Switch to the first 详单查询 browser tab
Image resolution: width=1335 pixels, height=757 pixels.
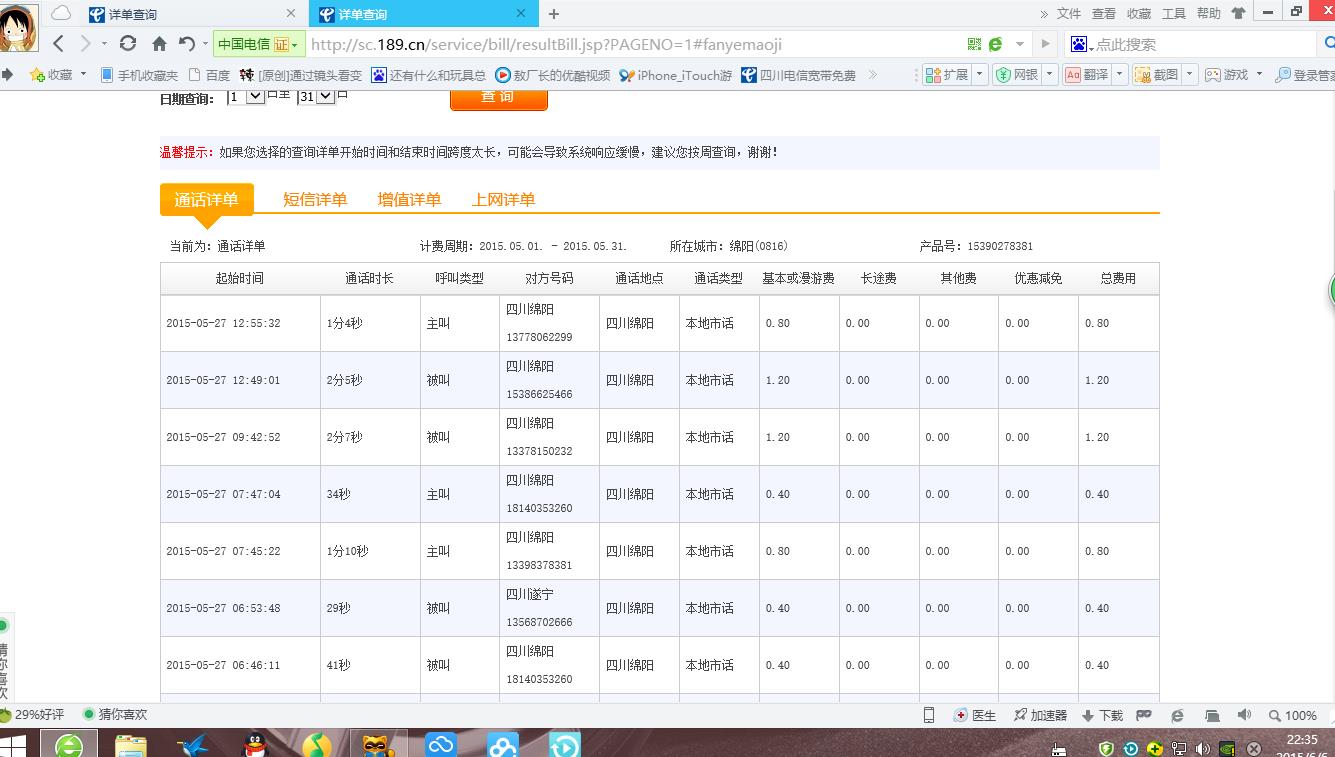[194, 14]
